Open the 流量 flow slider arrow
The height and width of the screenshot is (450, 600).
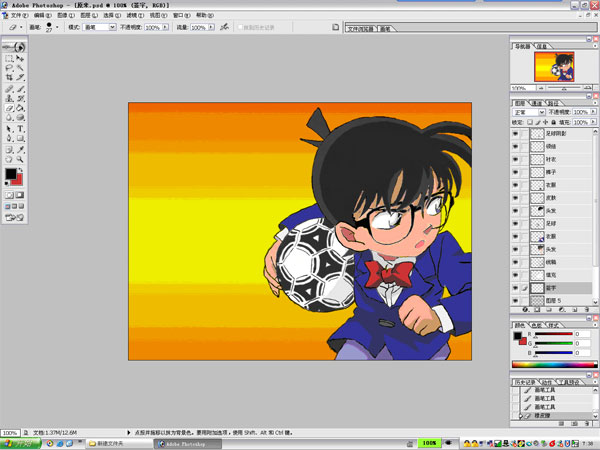(x=211, y=27)
